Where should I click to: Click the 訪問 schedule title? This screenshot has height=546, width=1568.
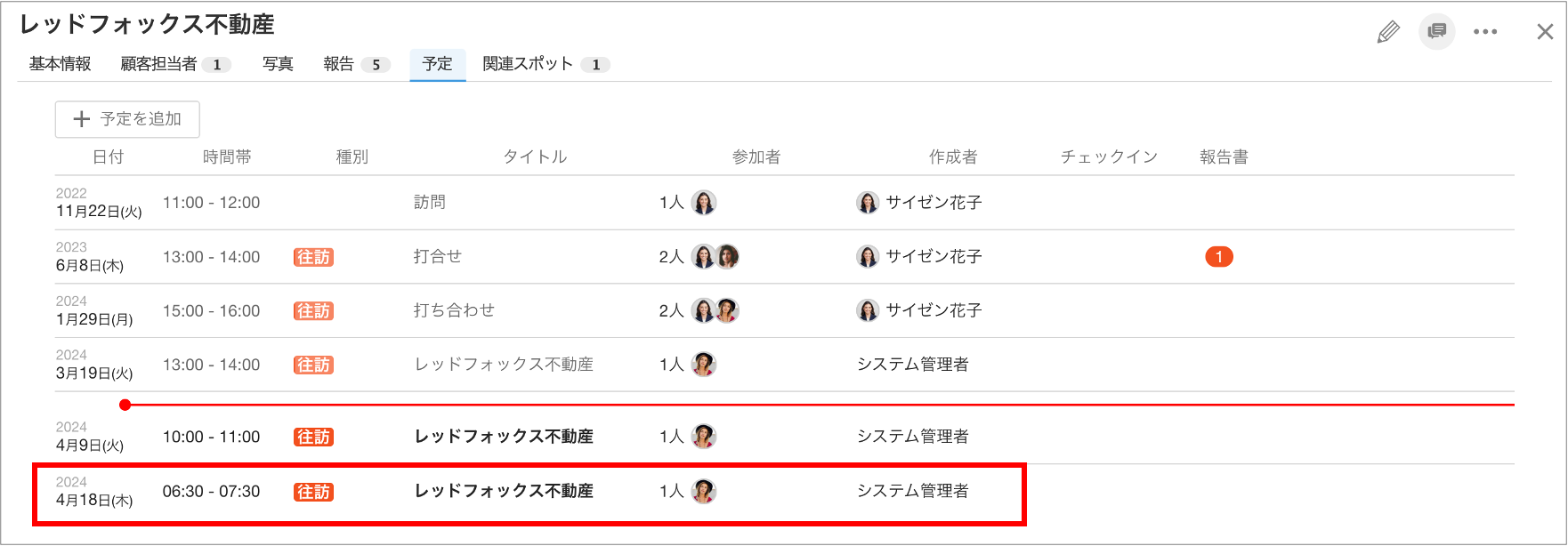coord(430,203)
